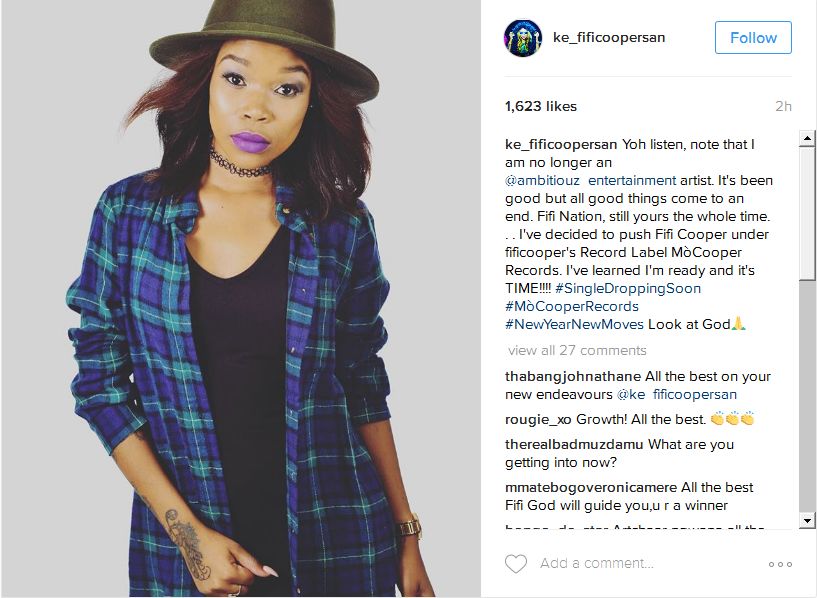Open the #MòCooperRecords hashtag
817x598 pixels.
572,306
